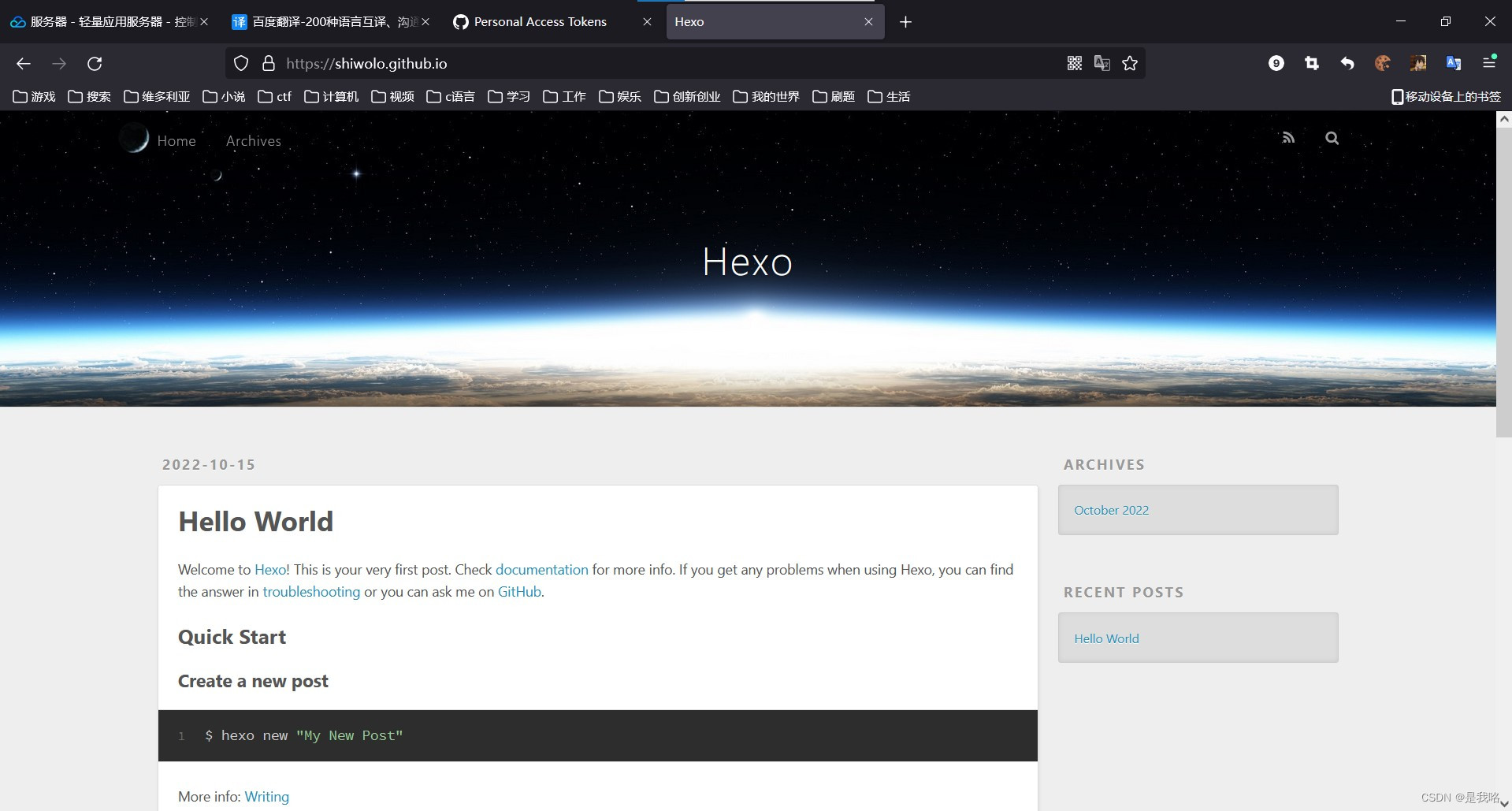Image resolution: width=1512 pixels, height=811 pixels.
Task: Maximize or restore the browser window
Action: [1445, 22]
